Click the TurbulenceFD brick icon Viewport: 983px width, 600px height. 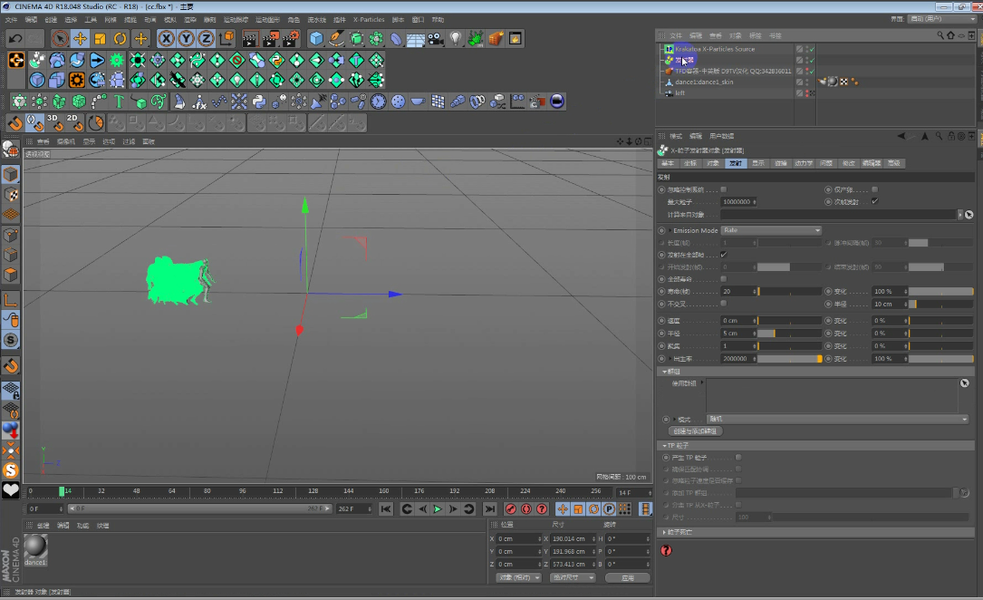pyautogui.click(x=495, y=39)
